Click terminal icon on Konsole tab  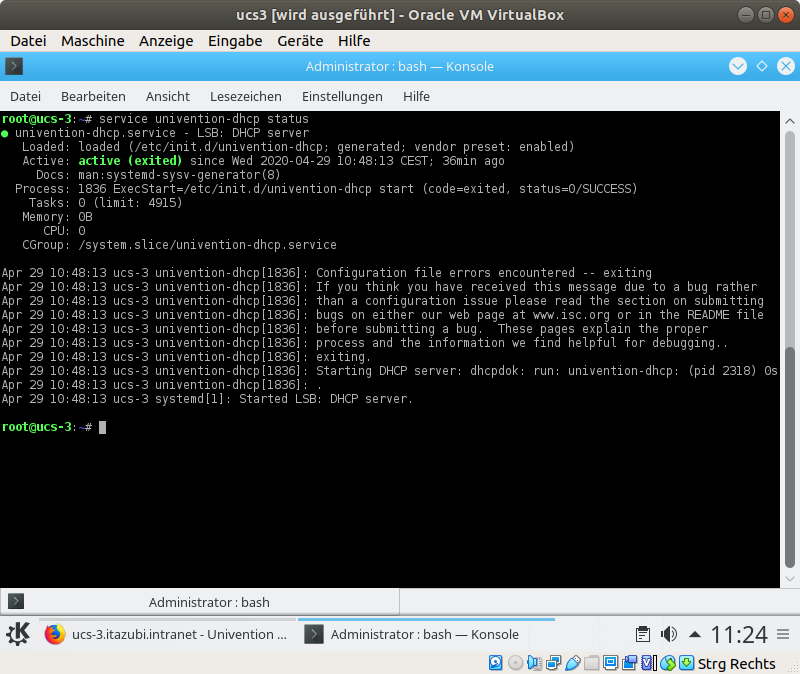point(16,602)
